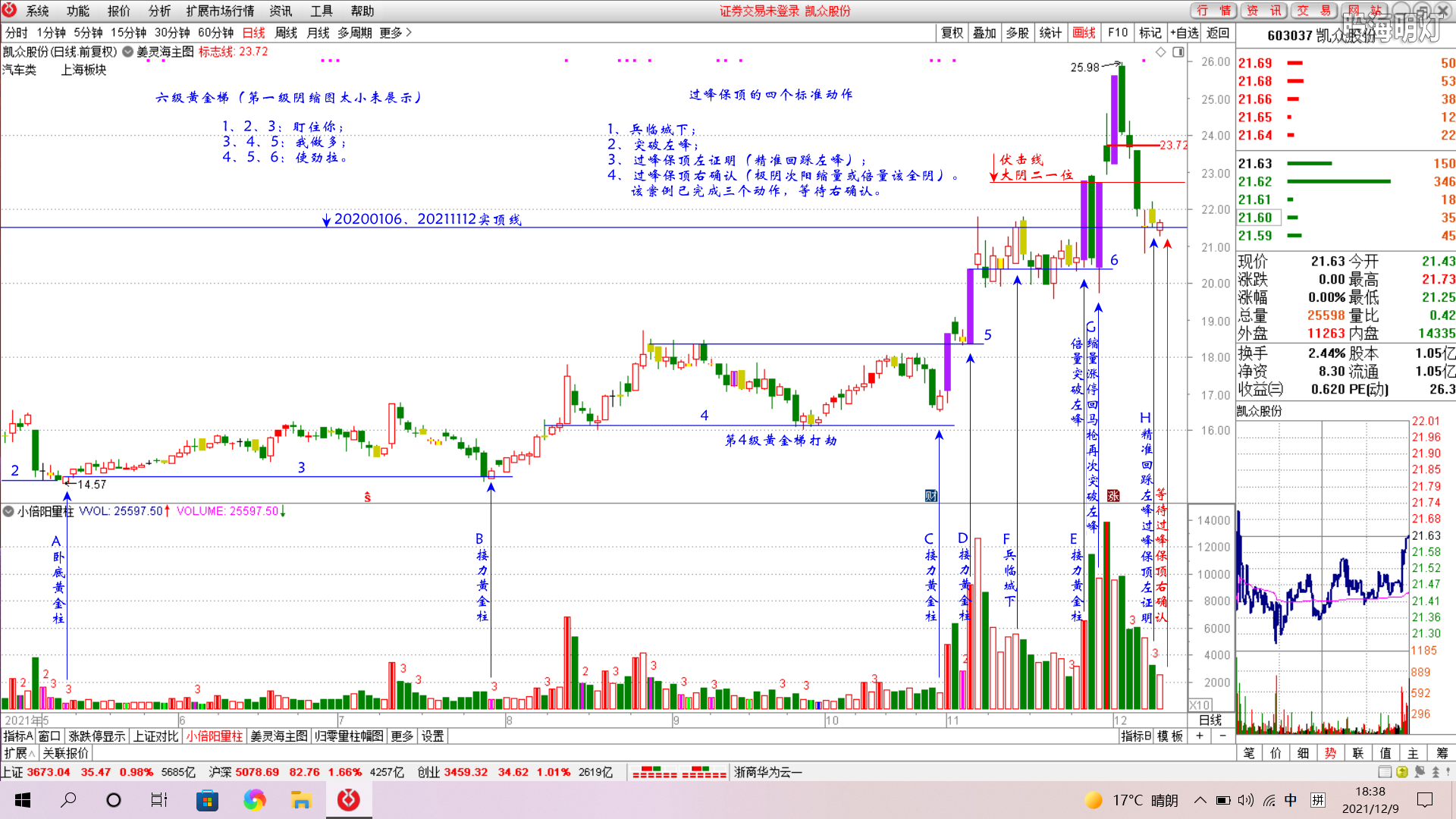The height and width of the screenshot is (819, 1456).
Task: Select the 联 related tab
Action: tap(1358, 753)
